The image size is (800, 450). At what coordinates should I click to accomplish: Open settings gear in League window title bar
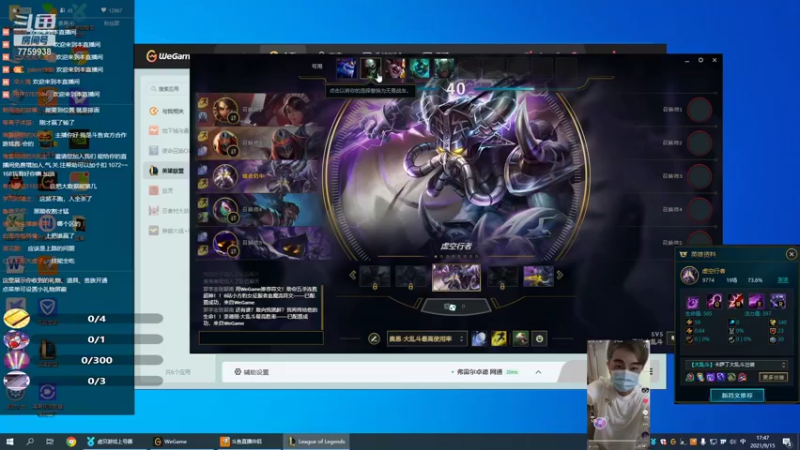[x=701, y=60]
